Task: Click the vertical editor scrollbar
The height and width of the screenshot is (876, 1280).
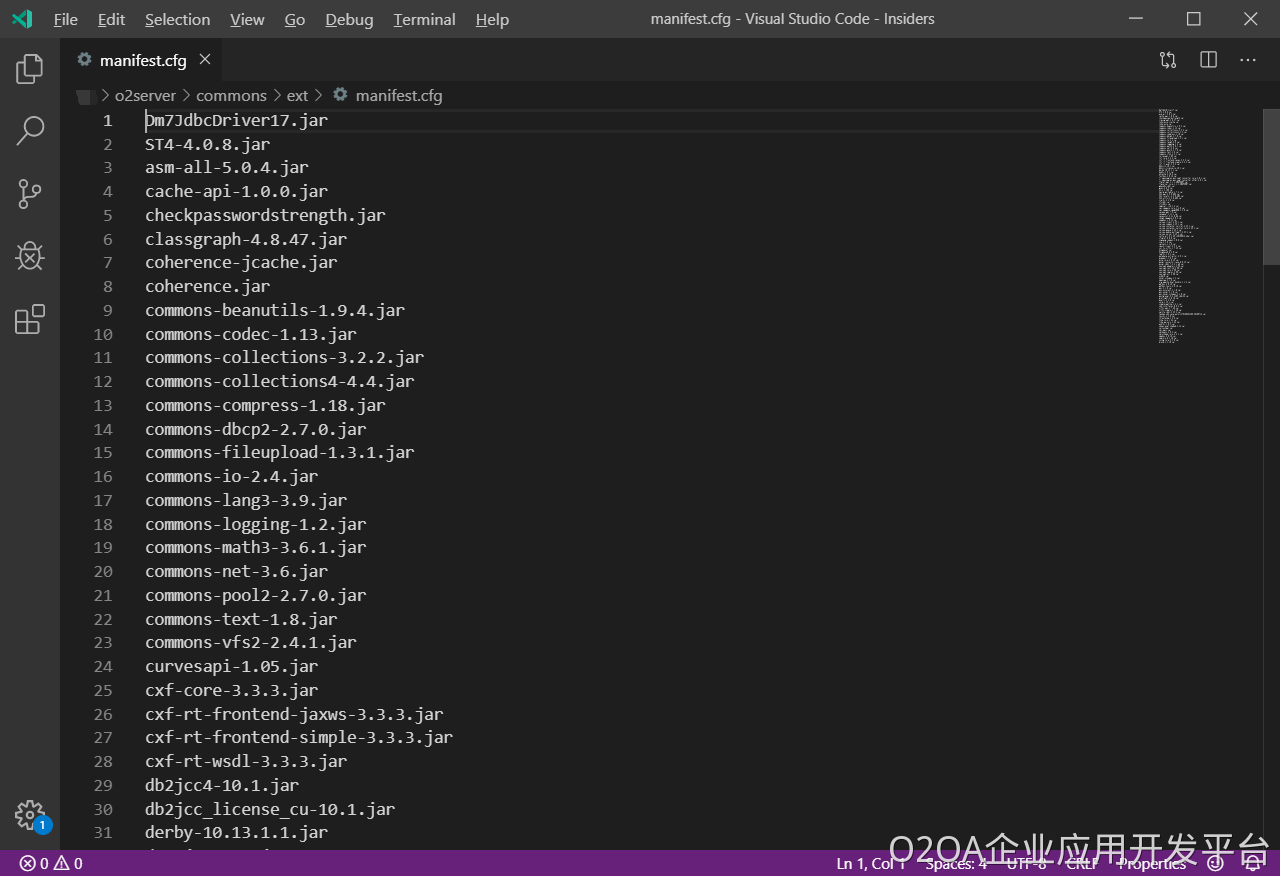Action: (x=1272, y=478)
